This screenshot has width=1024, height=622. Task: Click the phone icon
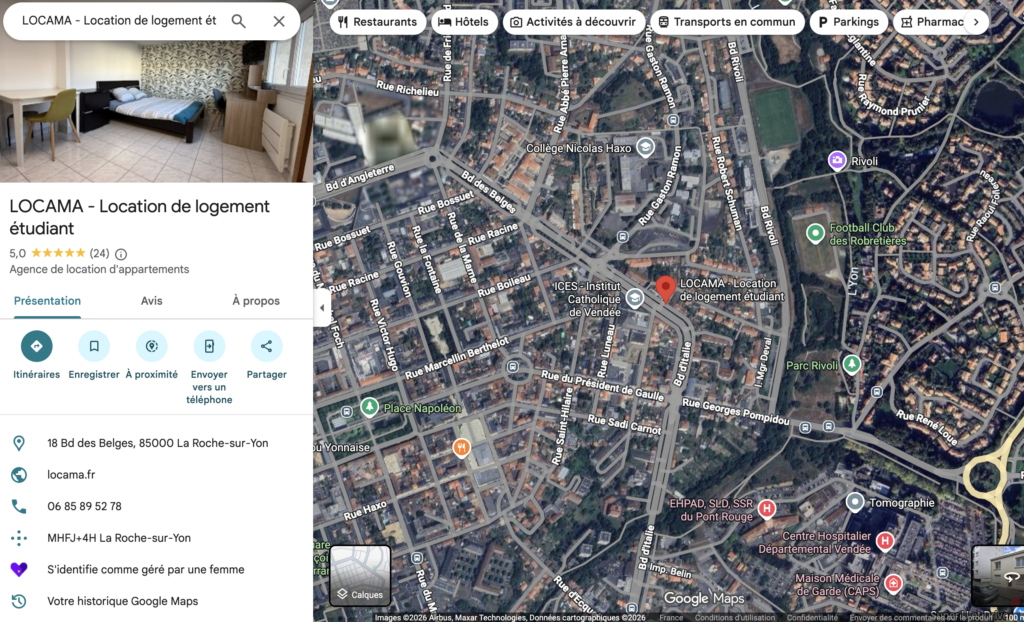[19, 506]
